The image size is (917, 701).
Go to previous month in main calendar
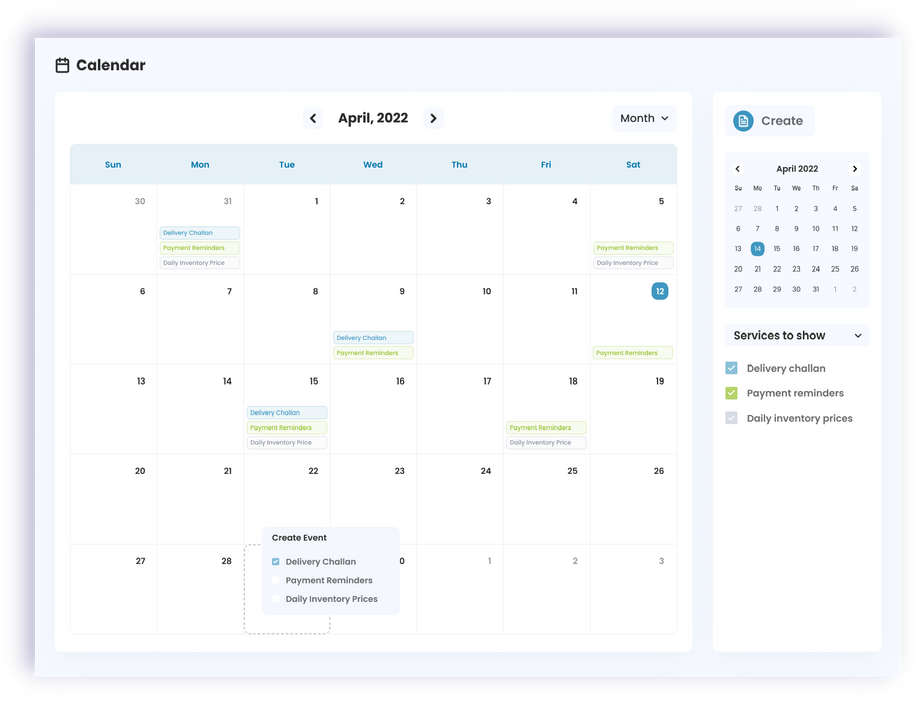(x=313, y=118)
